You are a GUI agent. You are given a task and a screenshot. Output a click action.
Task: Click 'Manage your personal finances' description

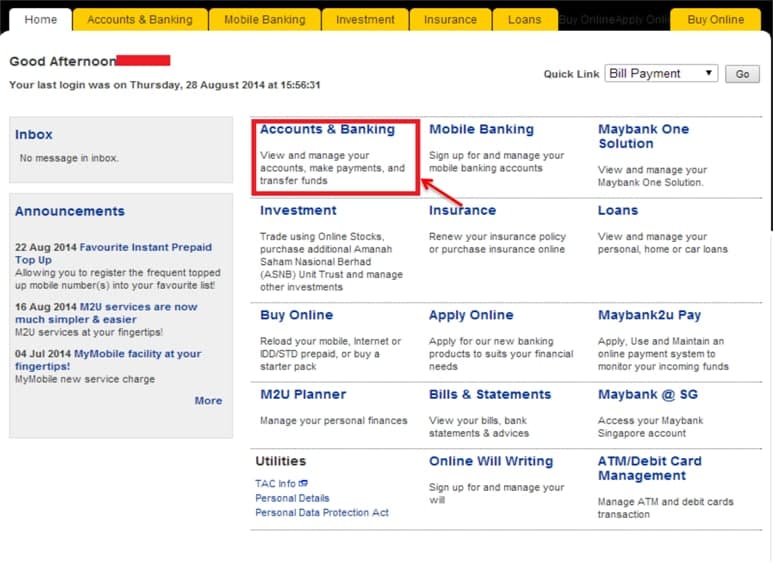click(334, 421)
